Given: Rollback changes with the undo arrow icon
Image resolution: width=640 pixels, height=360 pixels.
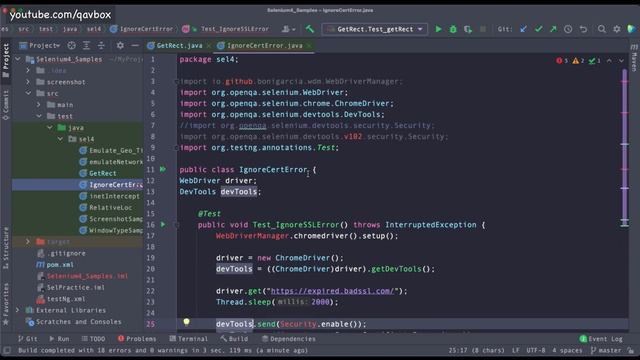Looking at the screenshot, I should tap(583, 29).
